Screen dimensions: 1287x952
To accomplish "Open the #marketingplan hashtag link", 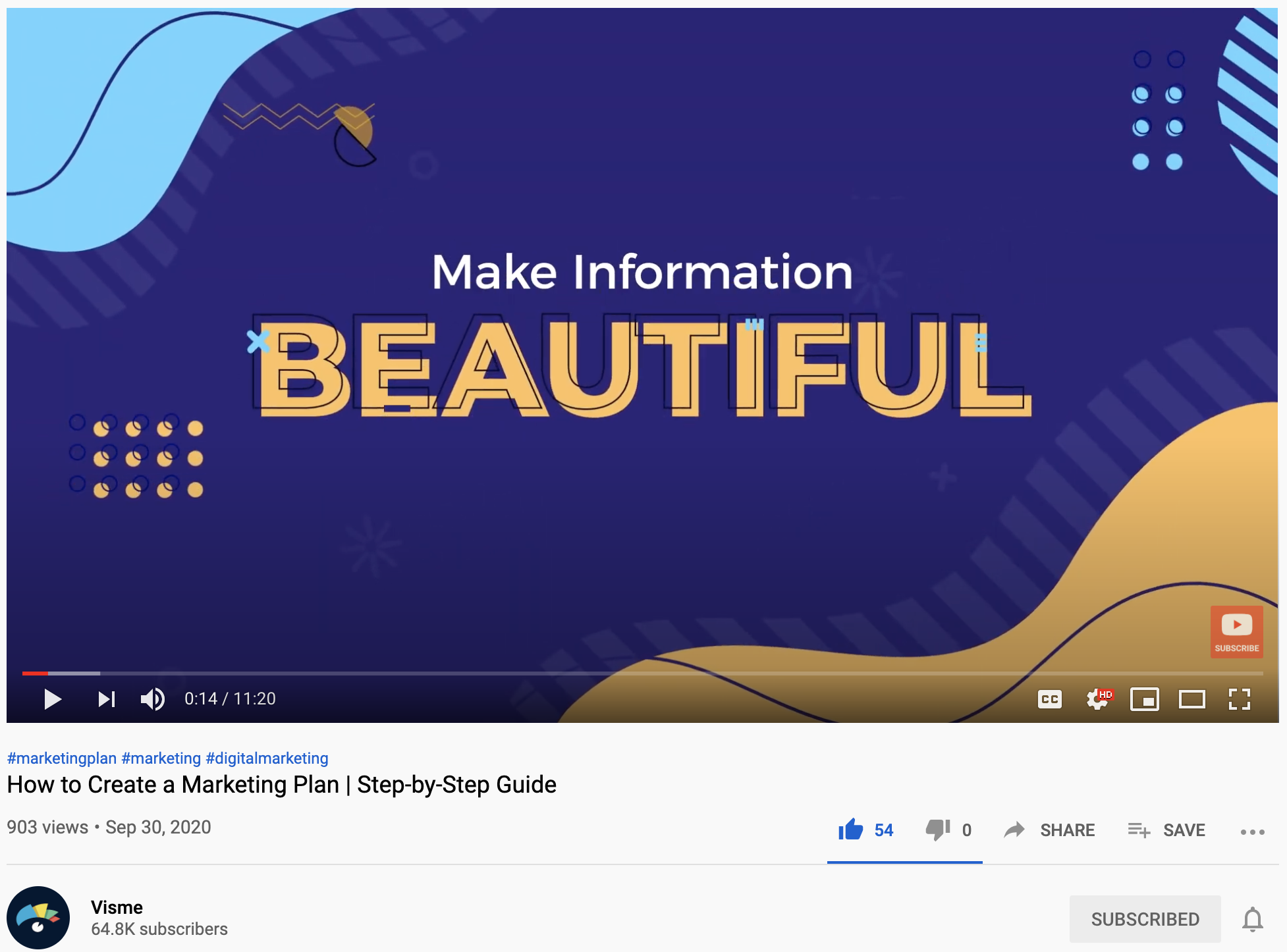I will 61,758.
